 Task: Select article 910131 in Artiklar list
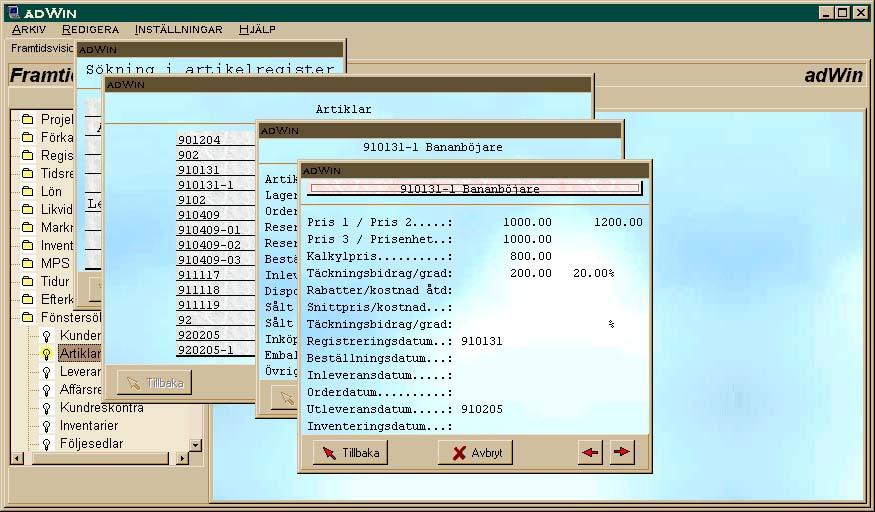click(215, 170)
